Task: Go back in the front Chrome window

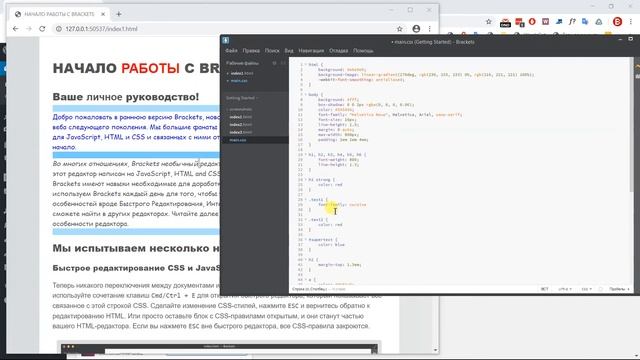Action: (16, 29)
